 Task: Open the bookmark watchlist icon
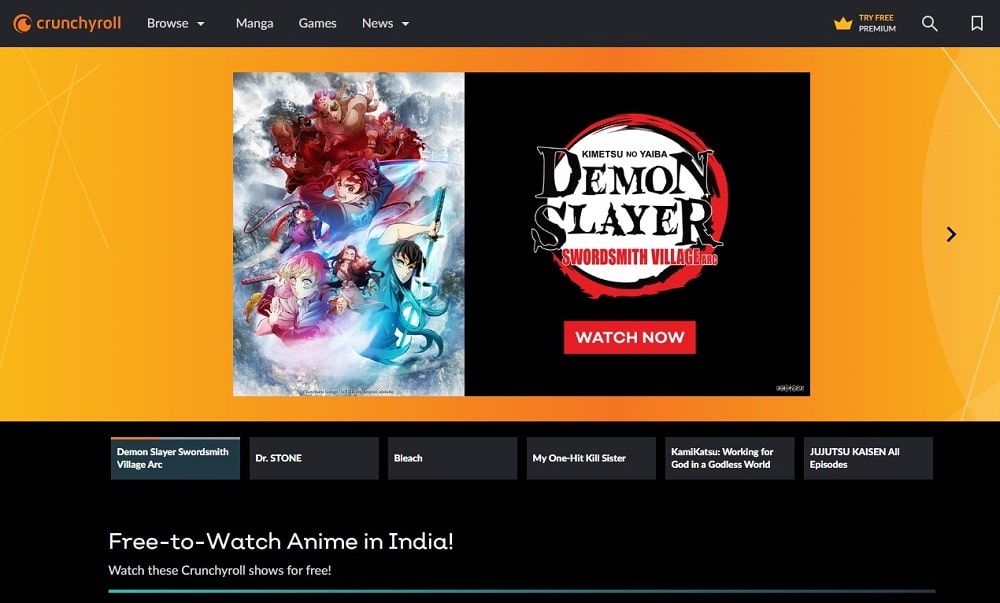pyautogui.click(x=976, y=24)
